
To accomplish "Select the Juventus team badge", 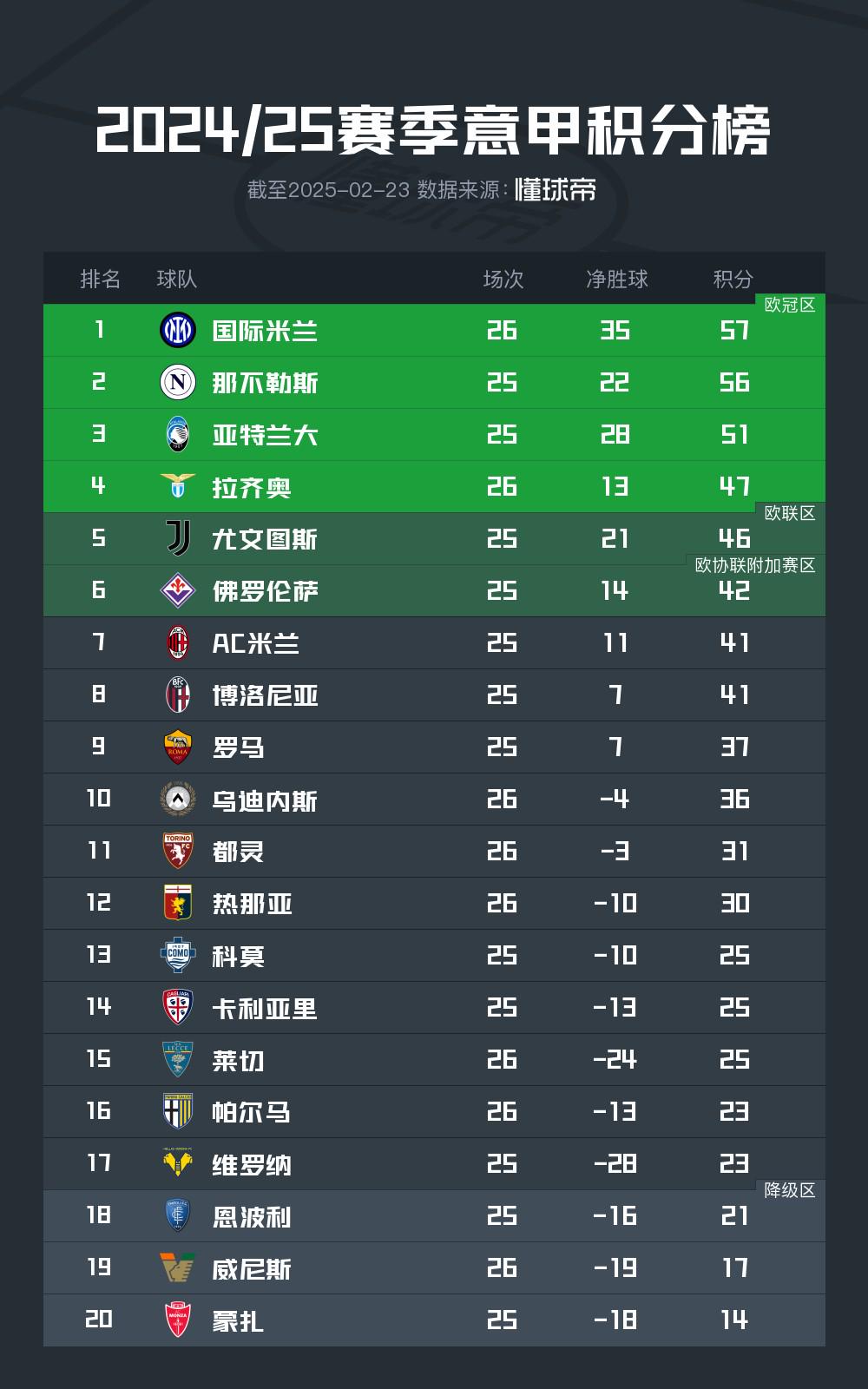I will click(x=178, y=538).
